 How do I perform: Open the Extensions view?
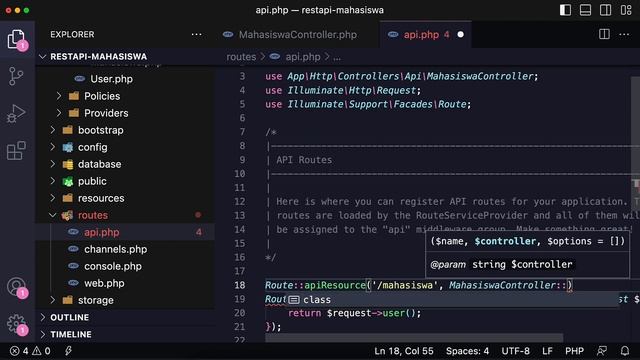point(16,151)
